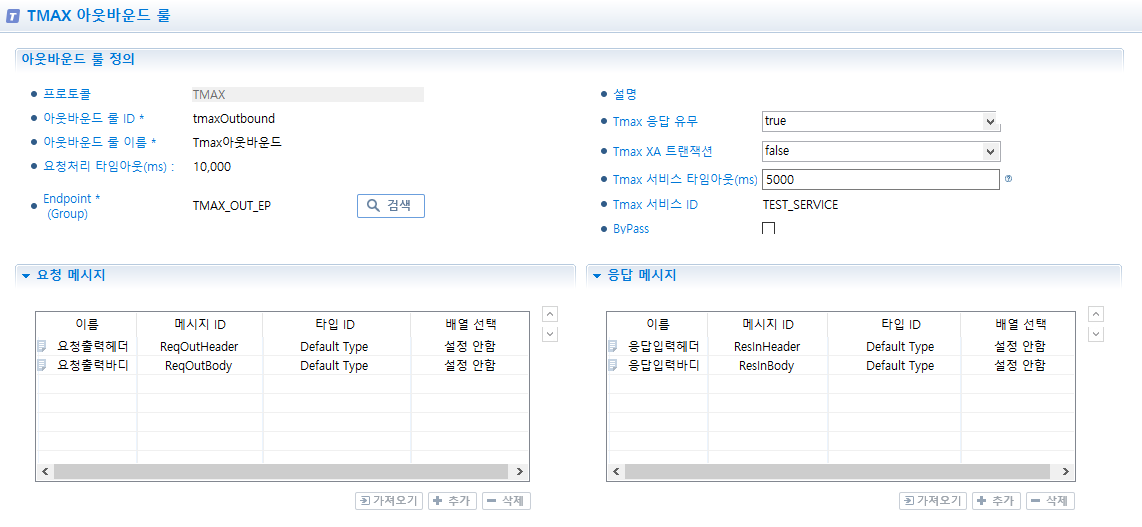
Task: Click 삭제 button under response messages
Action: click(1049, 501)
